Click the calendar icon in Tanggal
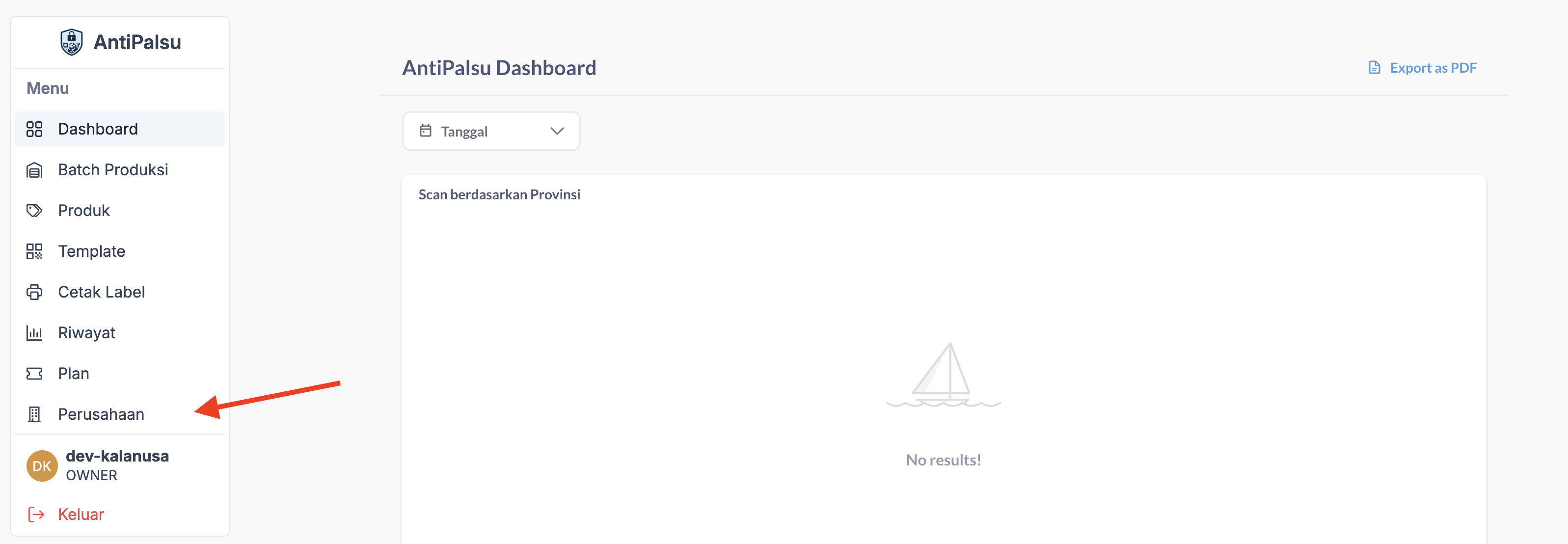 click(x=426, y=131)
